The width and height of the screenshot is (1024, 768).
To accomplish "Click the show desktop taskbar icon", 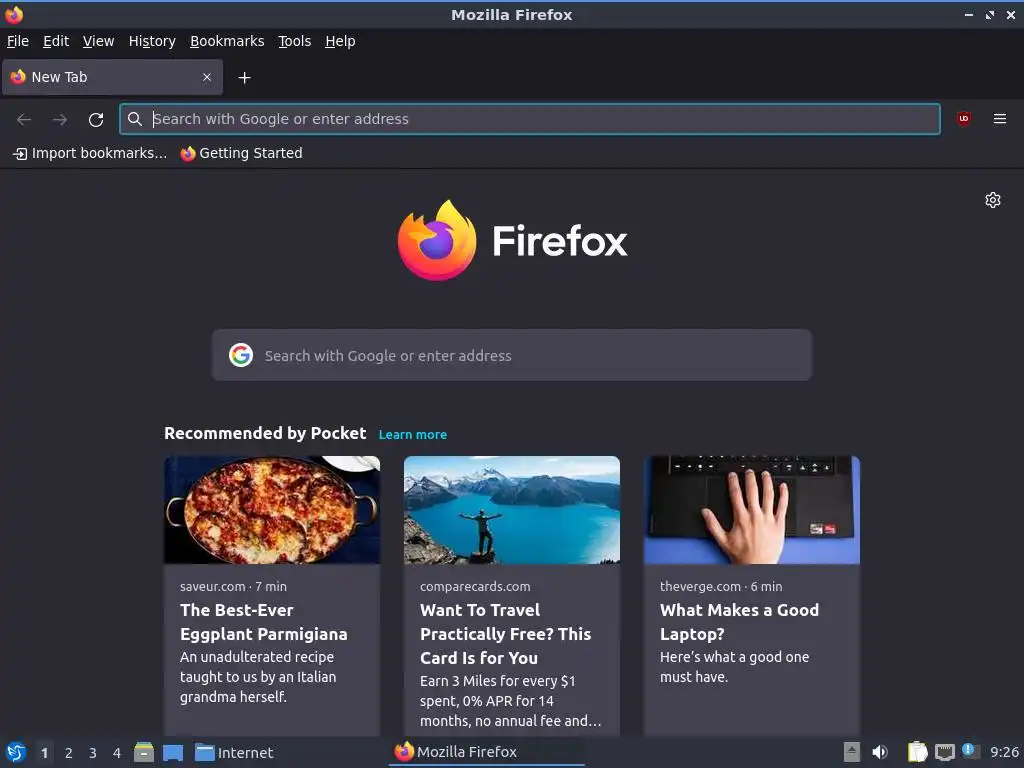I will click(172, 753).
